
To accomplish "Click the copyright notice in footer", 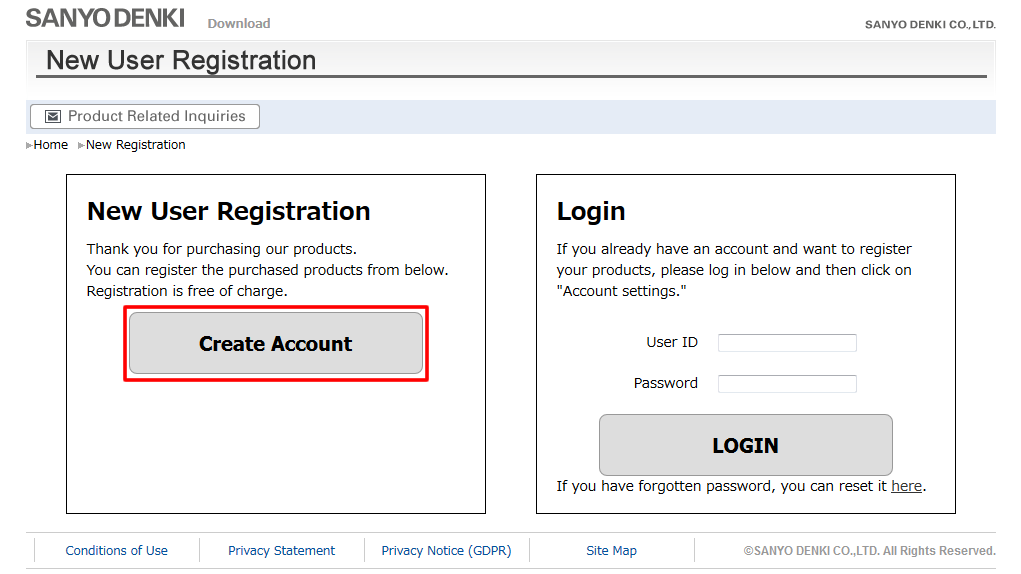I will pyautogui.click(x=869, y=551).
